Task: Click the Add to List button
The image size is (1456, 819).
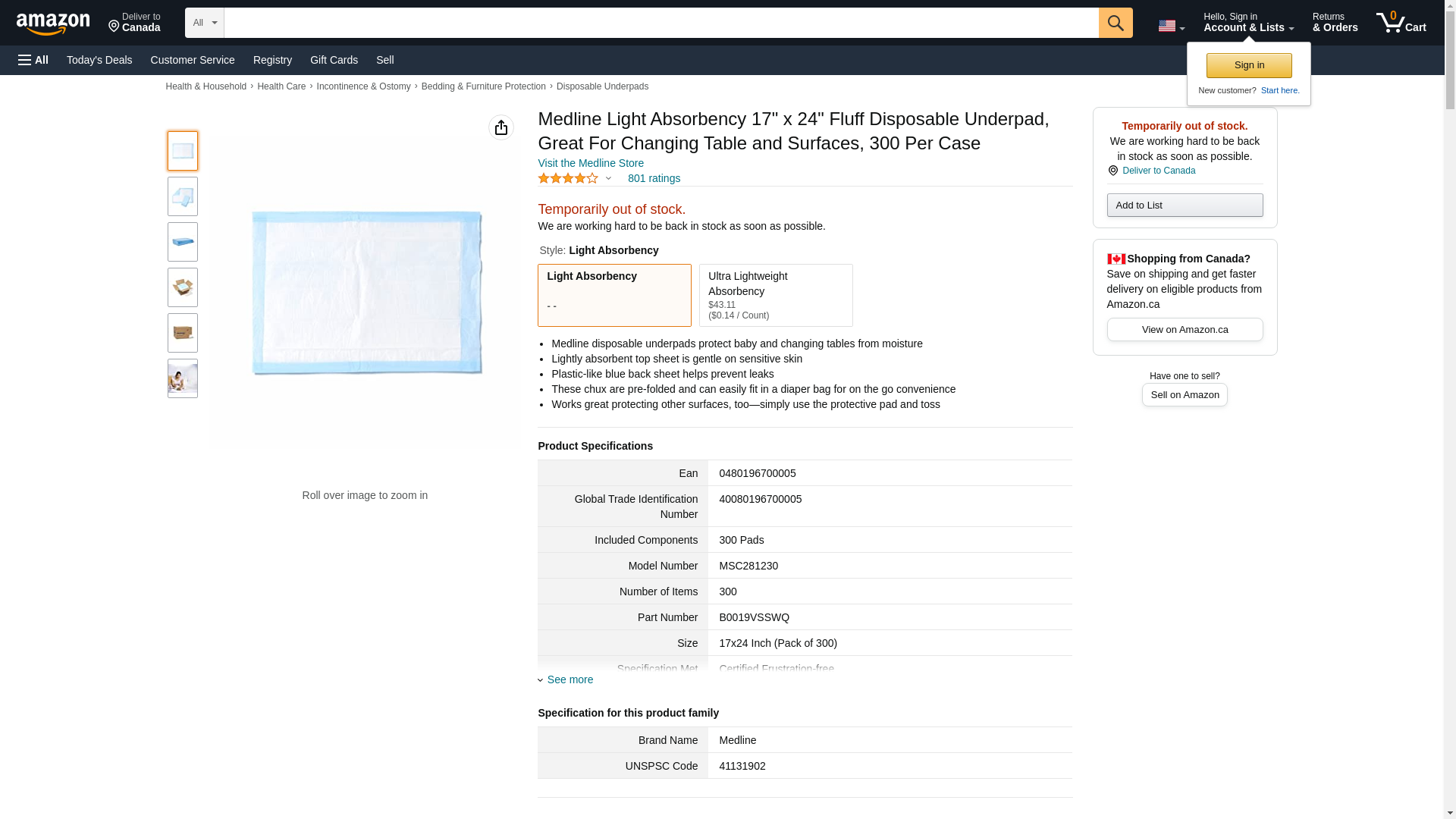Action: pos(1185,206)
